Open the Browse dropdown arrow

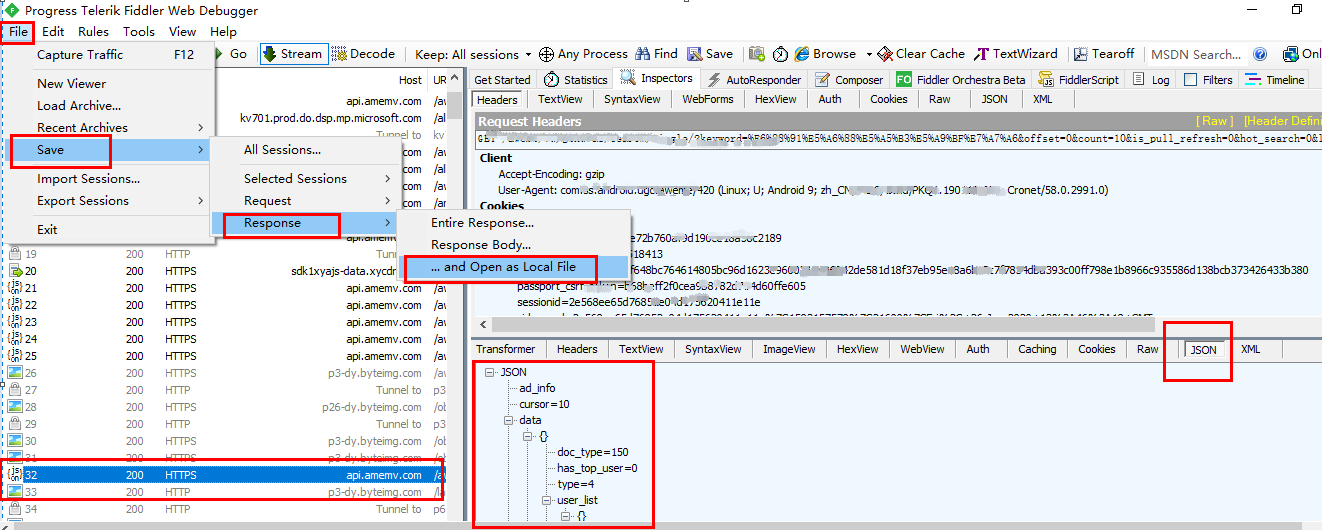[869, 54]
